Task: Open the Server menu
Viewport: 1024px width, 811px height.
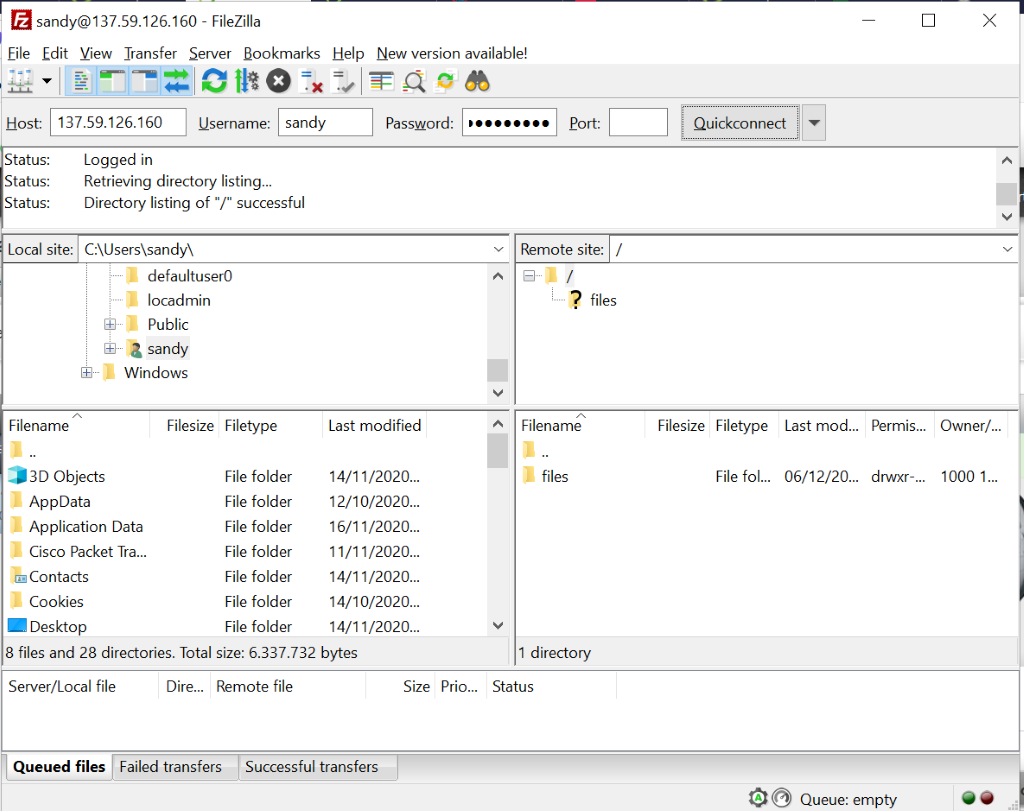Action: click(210, 54)
